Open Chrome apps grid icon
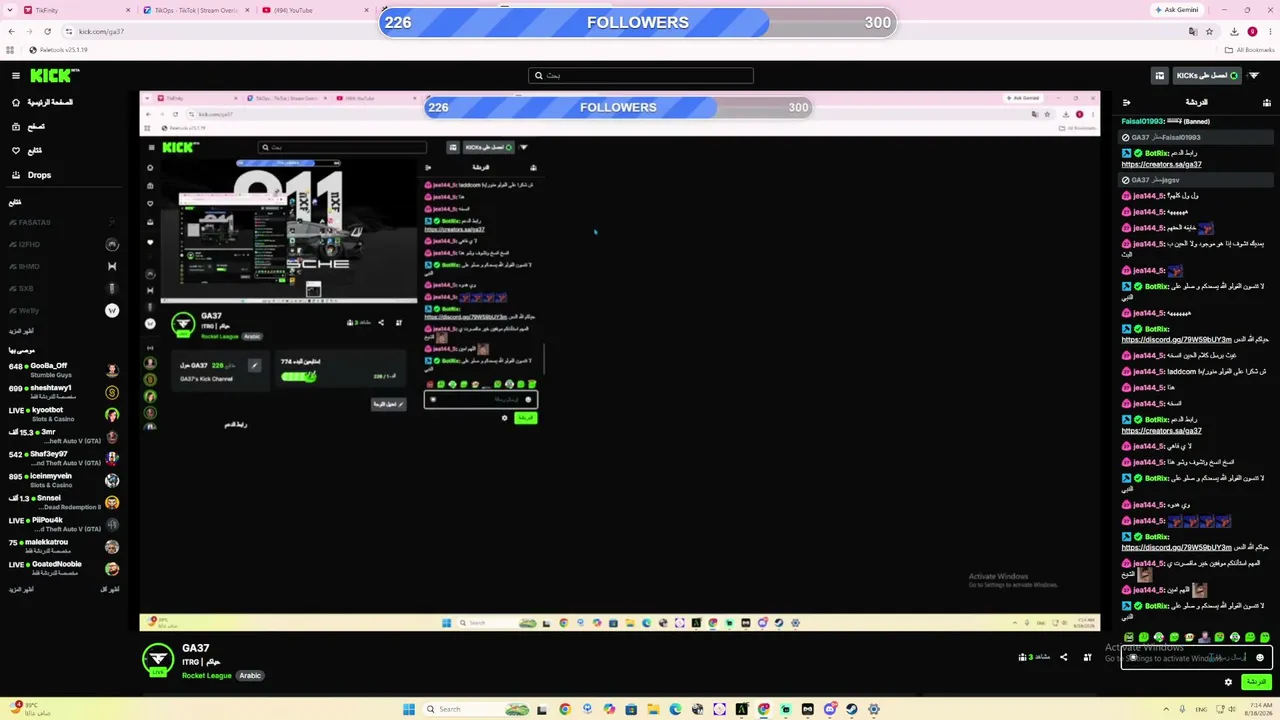The image size is (1280, 720). 10,50
